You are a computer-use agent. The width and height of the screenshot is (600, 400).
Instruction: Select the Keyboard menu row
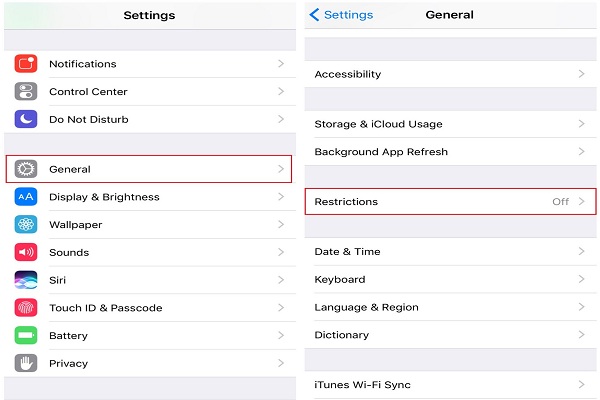tap(448, 280)
